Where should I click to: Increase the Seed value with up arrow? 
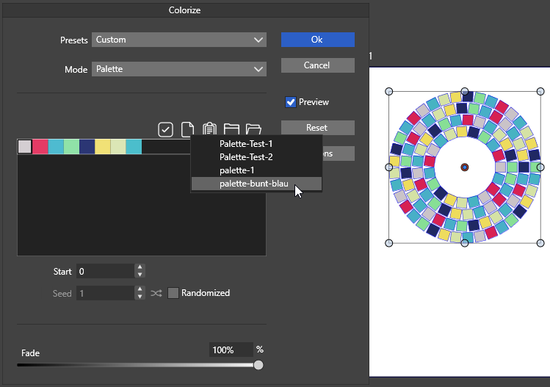(140, 289)
